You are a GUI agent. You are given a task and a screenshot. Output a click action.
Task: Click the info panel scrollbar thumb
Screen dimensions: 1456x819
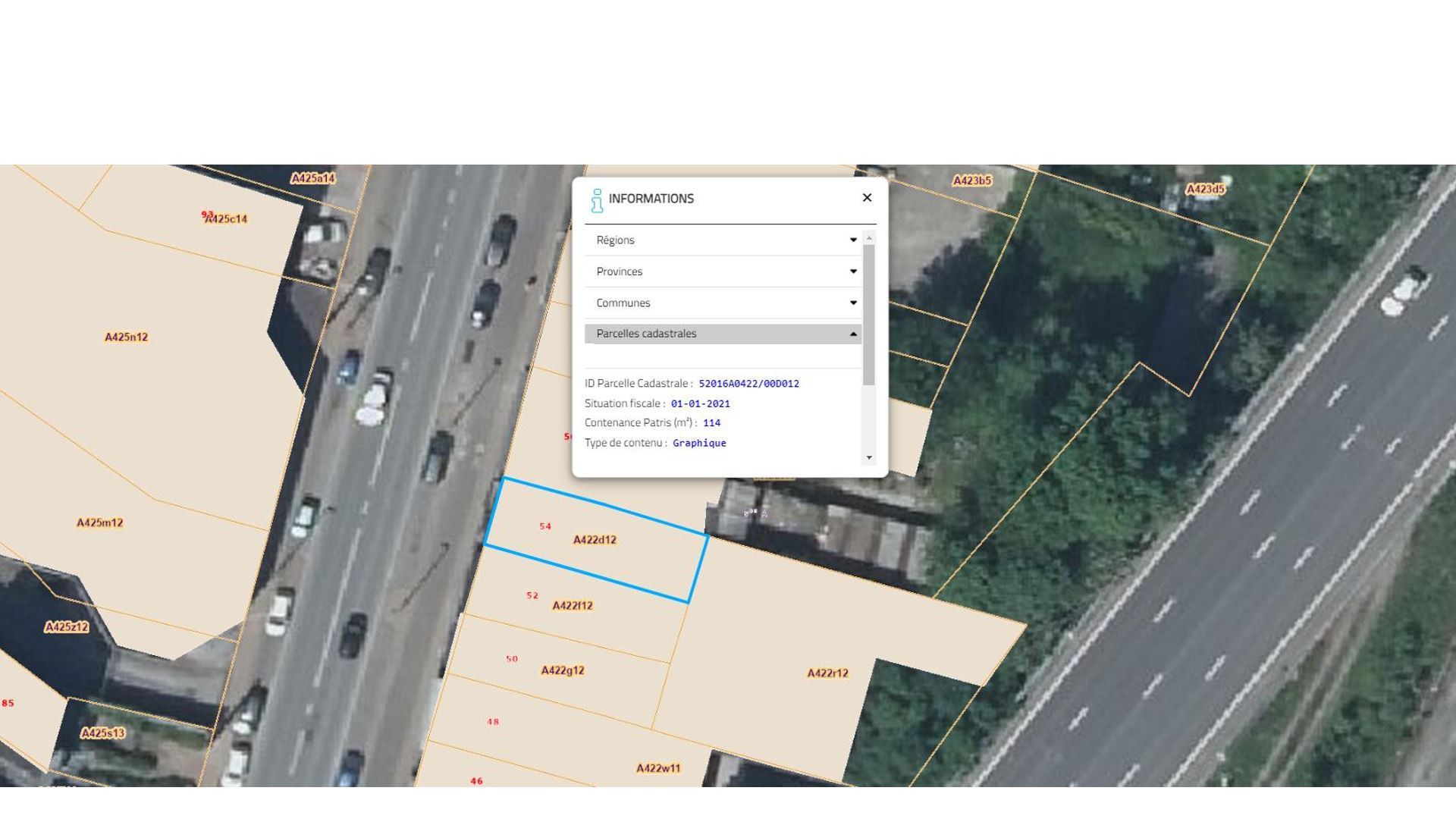click(869, 315)
